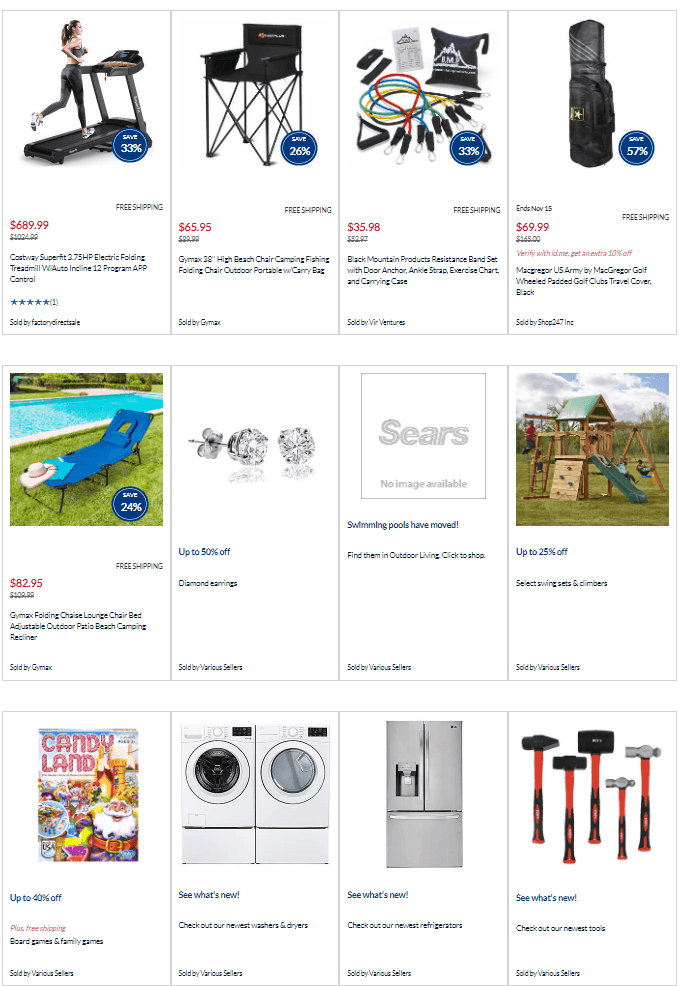The image size is (681, 986).
Task: Open the Costway treadmill product image
Action: coord(86,92)
